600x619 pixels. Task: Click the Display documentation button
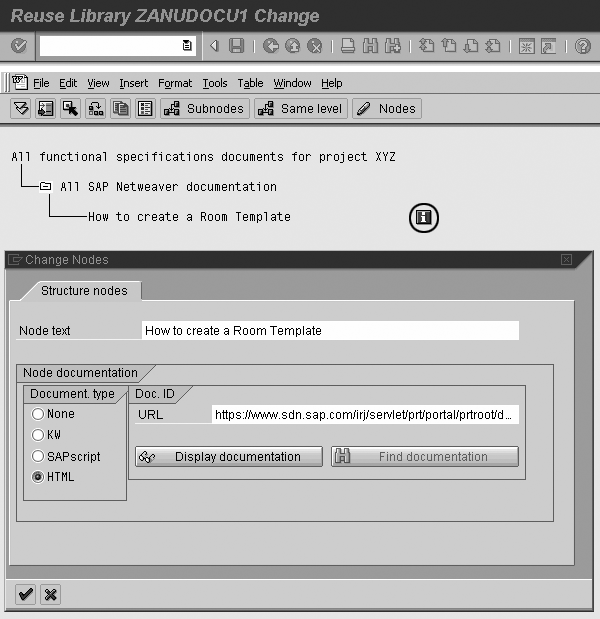point(228,457)
